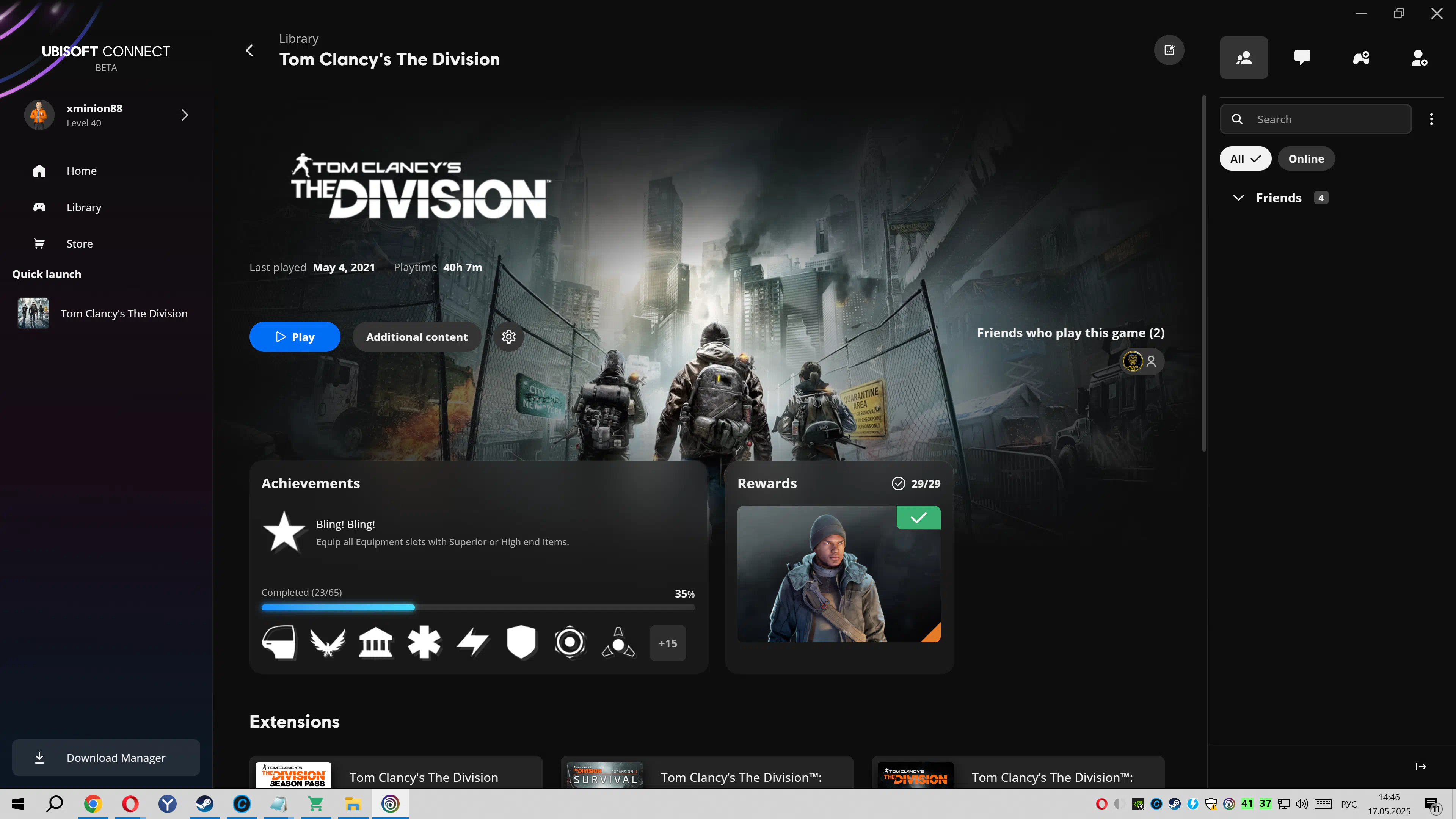Switch the РУС keyboard language indicator
The height and width of the screenshot is (819, 1456).
click(x=1349, y=804)
